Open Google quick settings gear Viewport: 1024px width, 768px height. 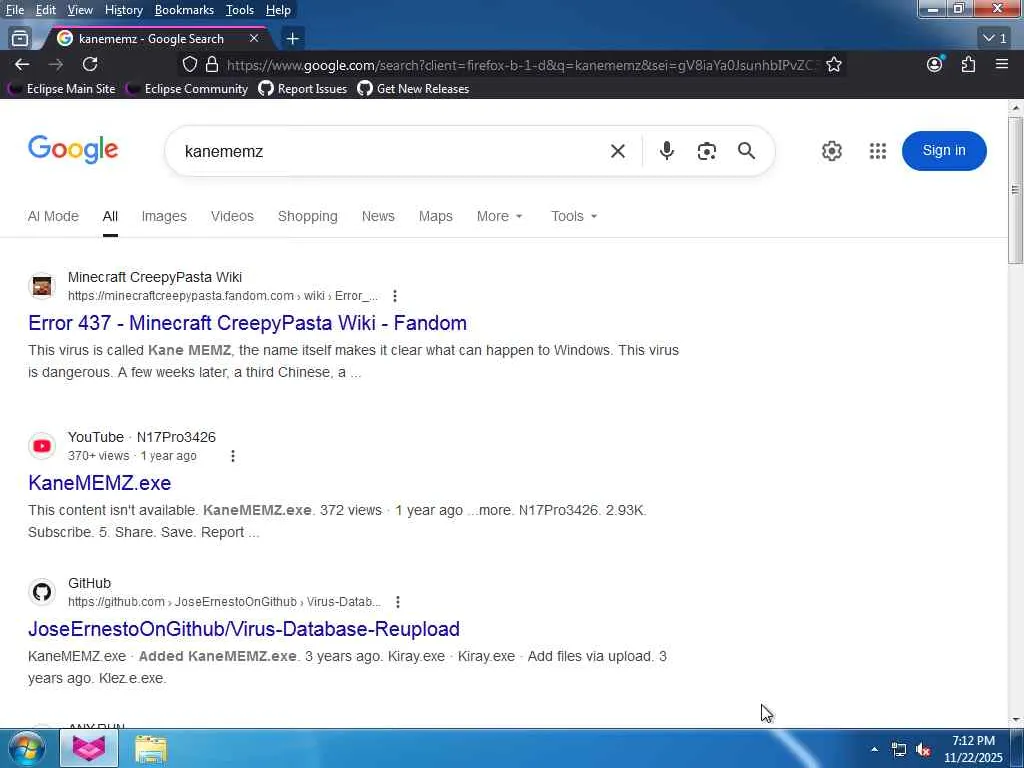(831, 151)
